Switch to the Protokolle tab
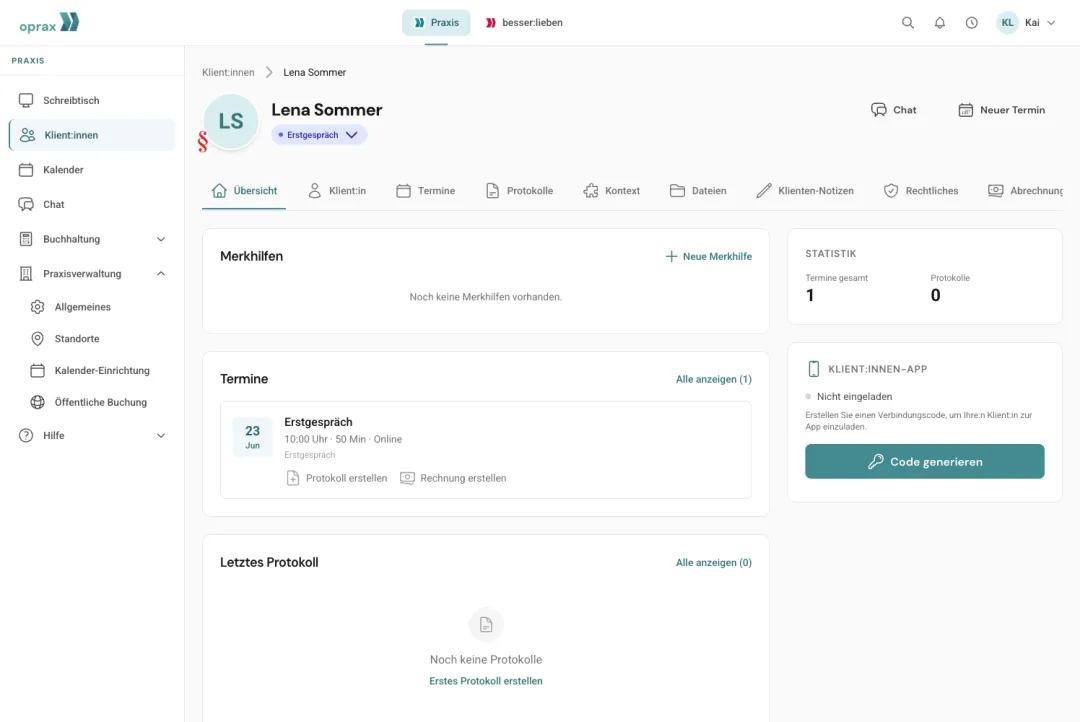 tap(519, 191)
